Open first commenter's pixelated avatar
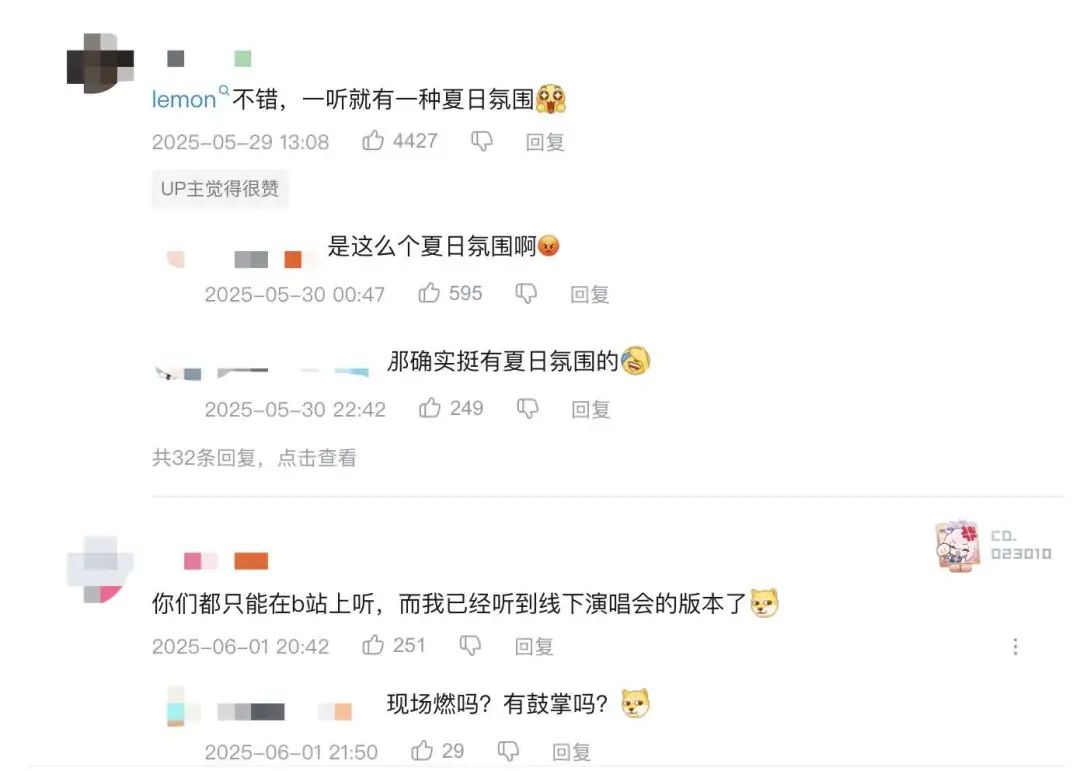This screenshot has width=1080, height=771. [101, 63]
